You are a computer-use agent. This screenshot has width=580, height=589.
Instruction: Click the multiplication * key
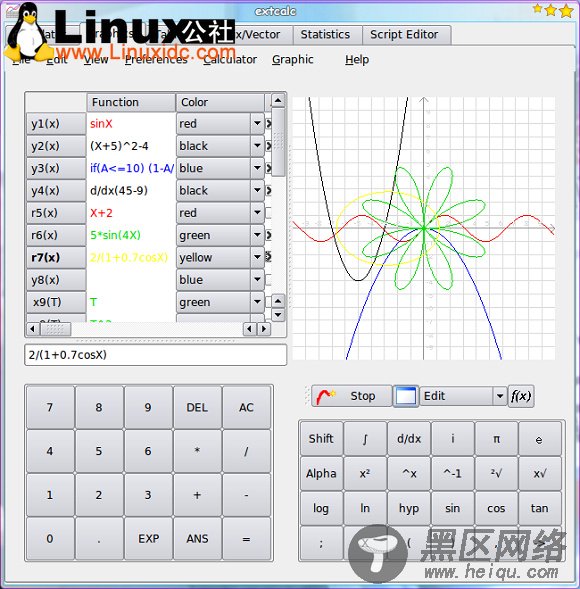pos(197,451)
